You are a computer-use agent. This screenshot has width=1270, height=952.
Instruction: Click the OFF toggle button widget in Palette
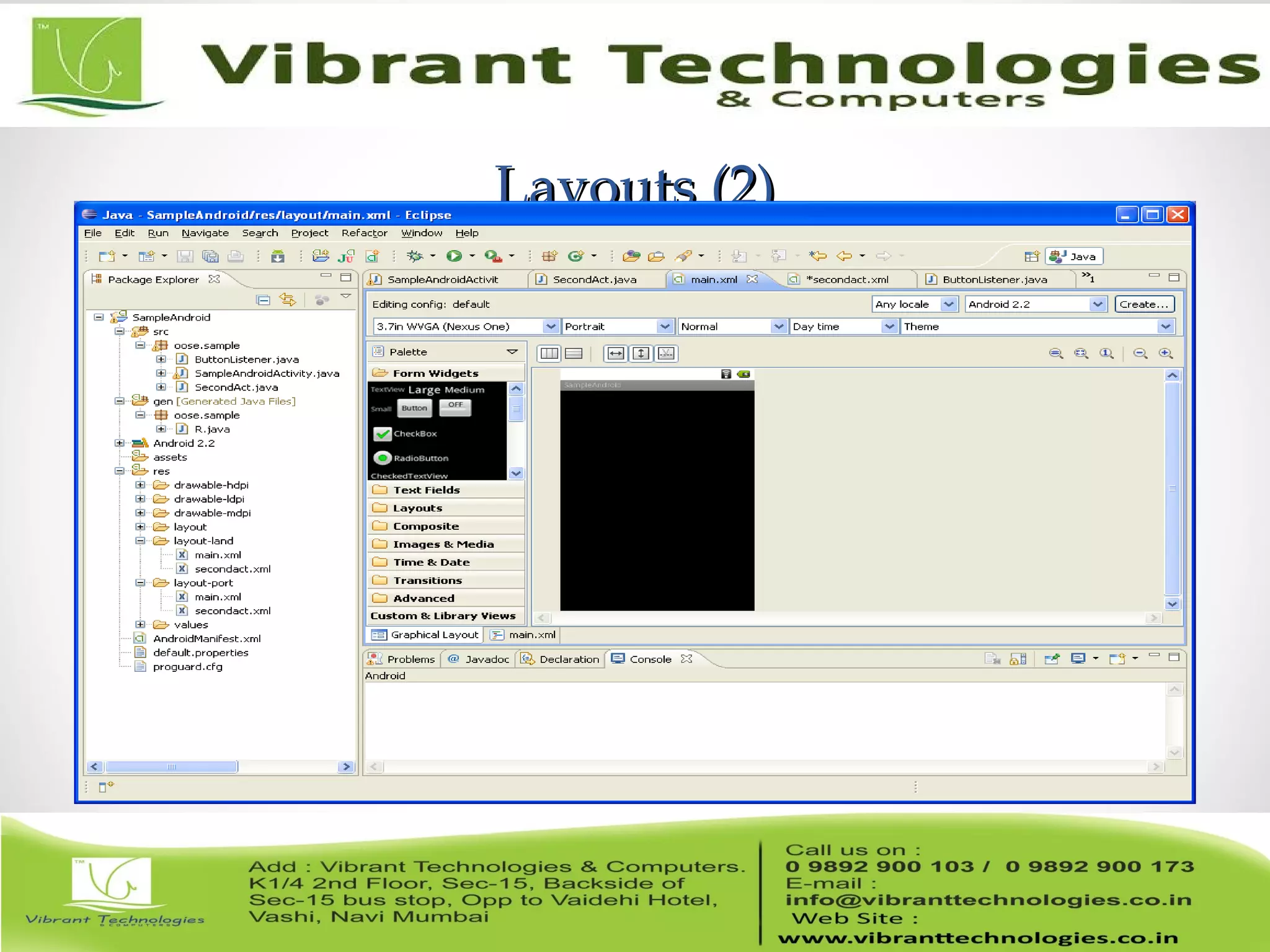(455, 407)
